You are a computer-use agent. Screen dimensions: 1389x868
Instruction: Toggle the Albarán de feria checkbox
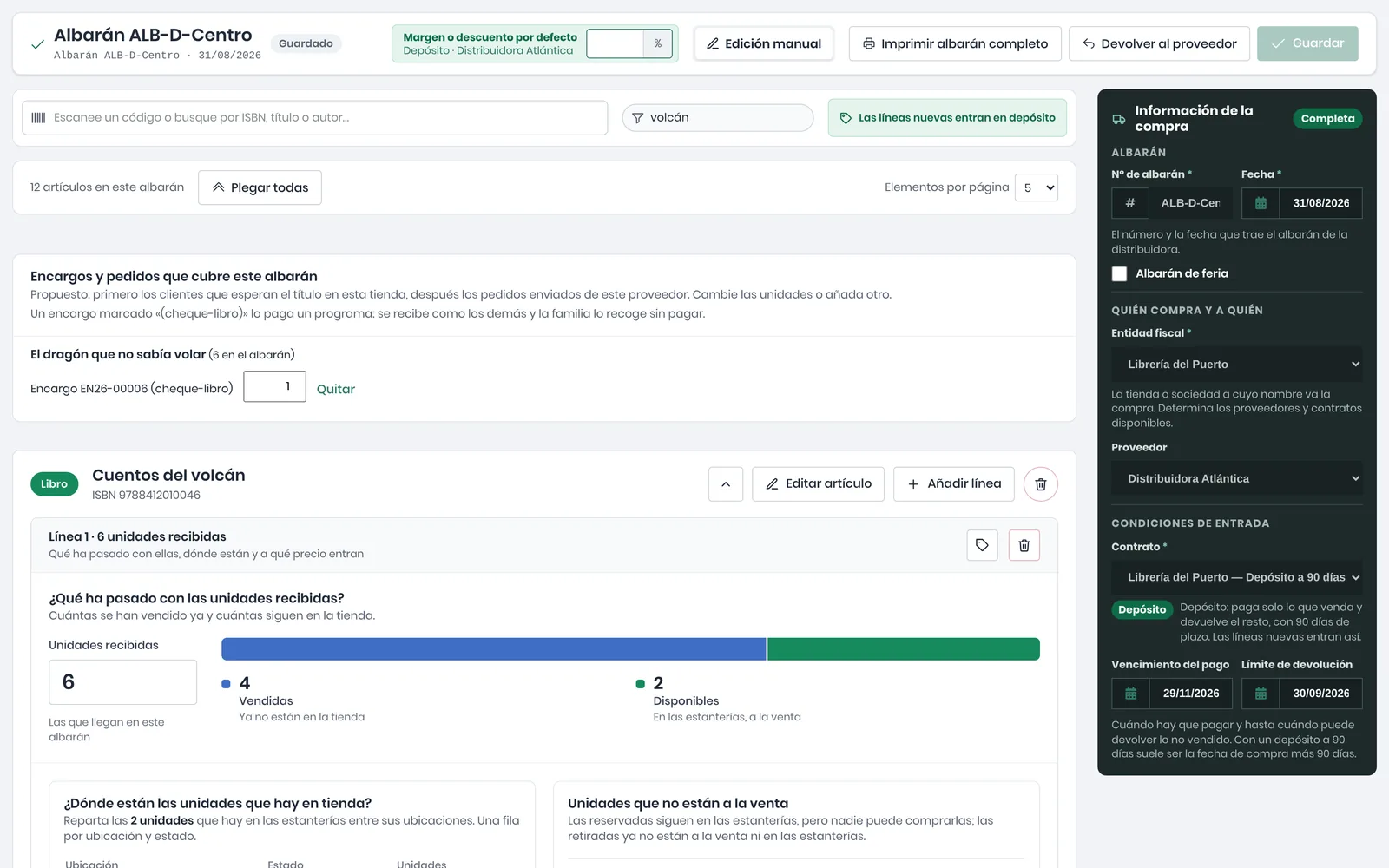pyautogui.click(x=1120, y=273)
